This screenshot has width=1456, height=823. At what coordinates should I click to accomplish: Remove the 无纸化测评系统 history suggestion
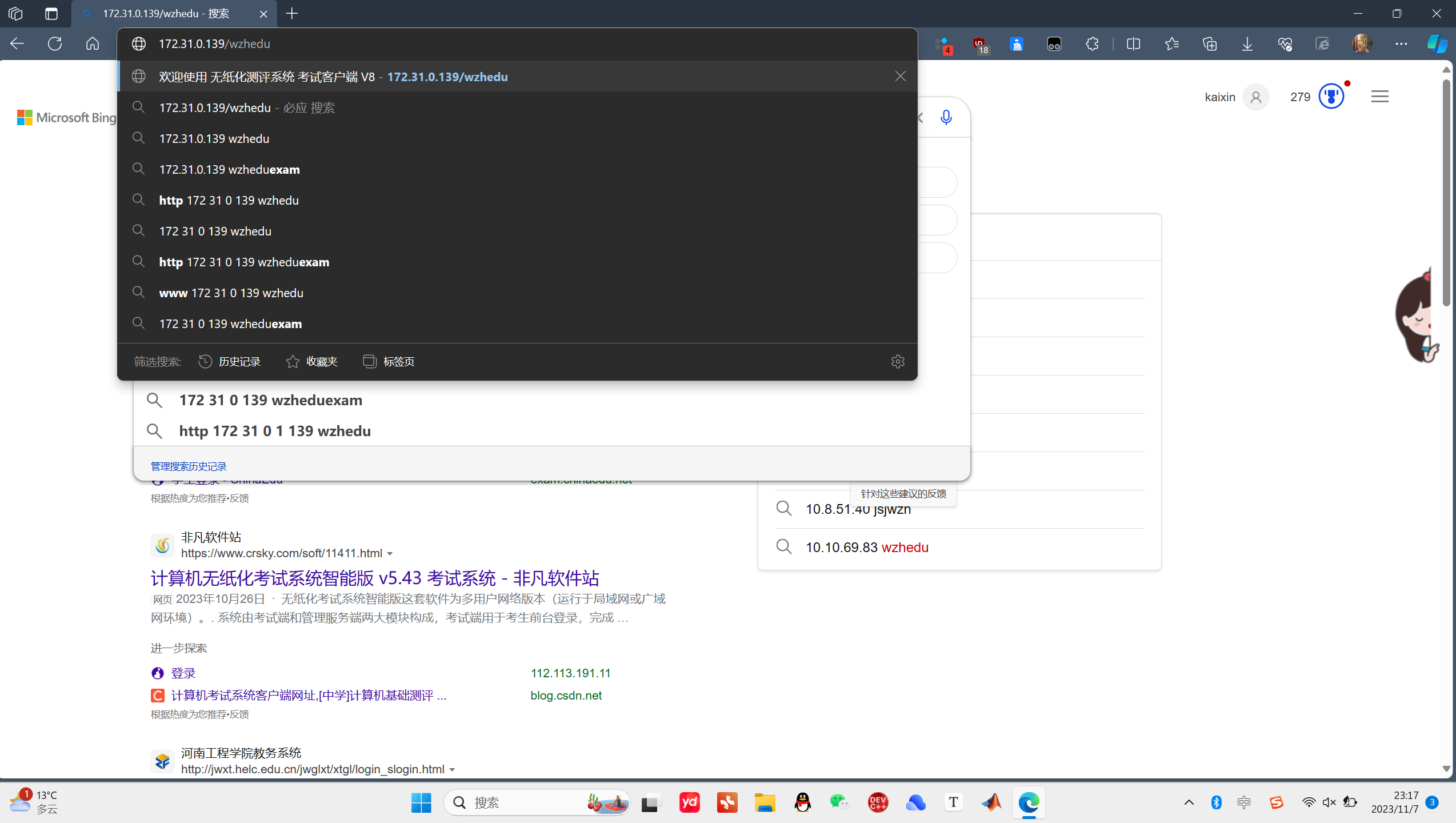pos(901,76)
